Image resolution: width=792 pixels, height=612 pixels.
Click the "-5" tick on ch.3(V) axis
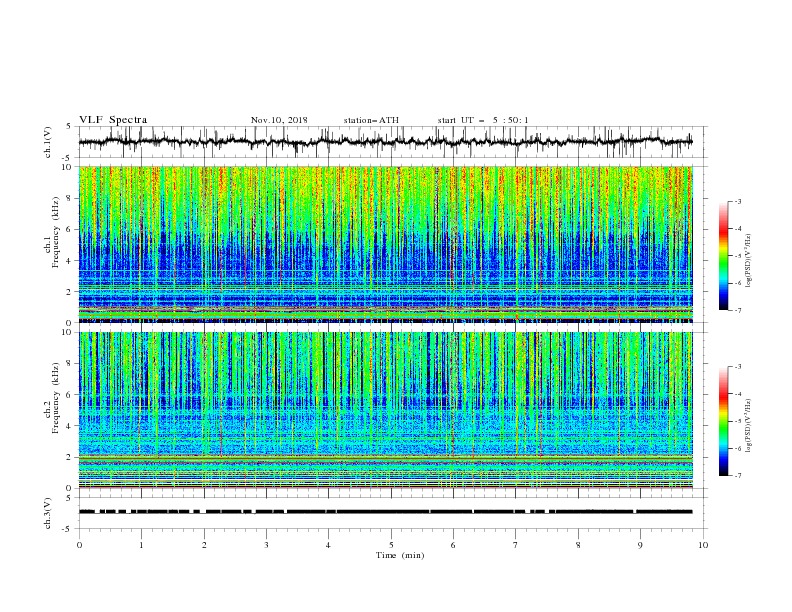coord(67,529)
